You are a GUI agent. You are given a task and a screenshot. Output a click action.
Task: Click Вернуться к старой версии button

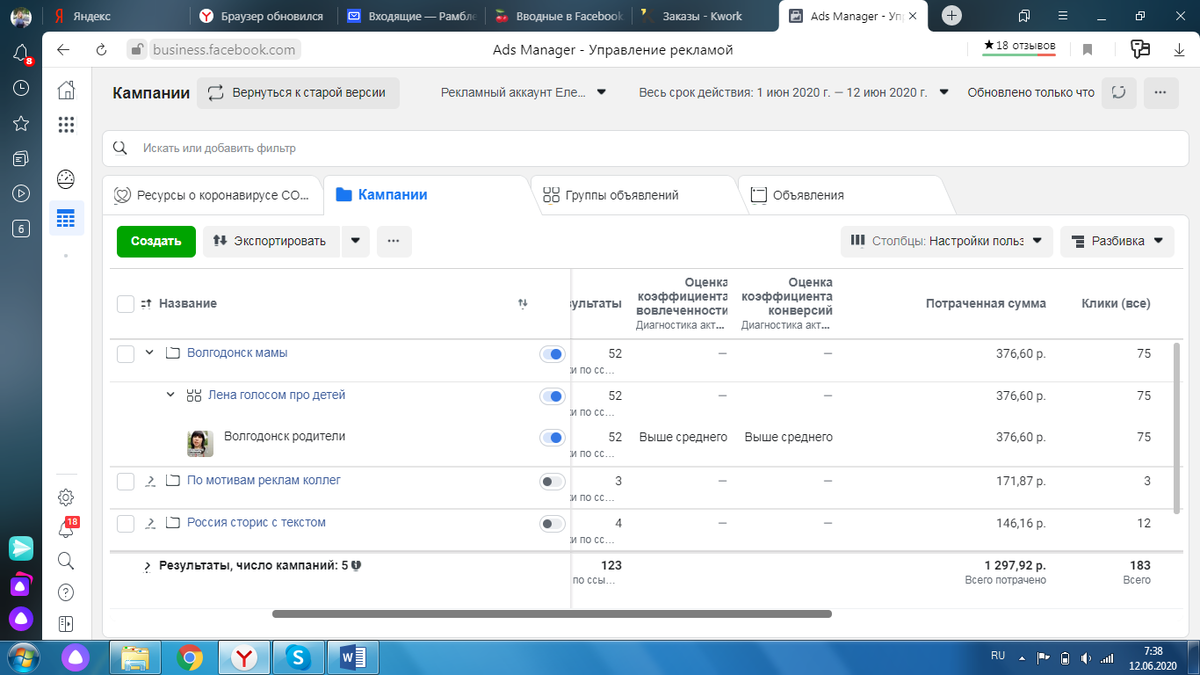(298, 93)
